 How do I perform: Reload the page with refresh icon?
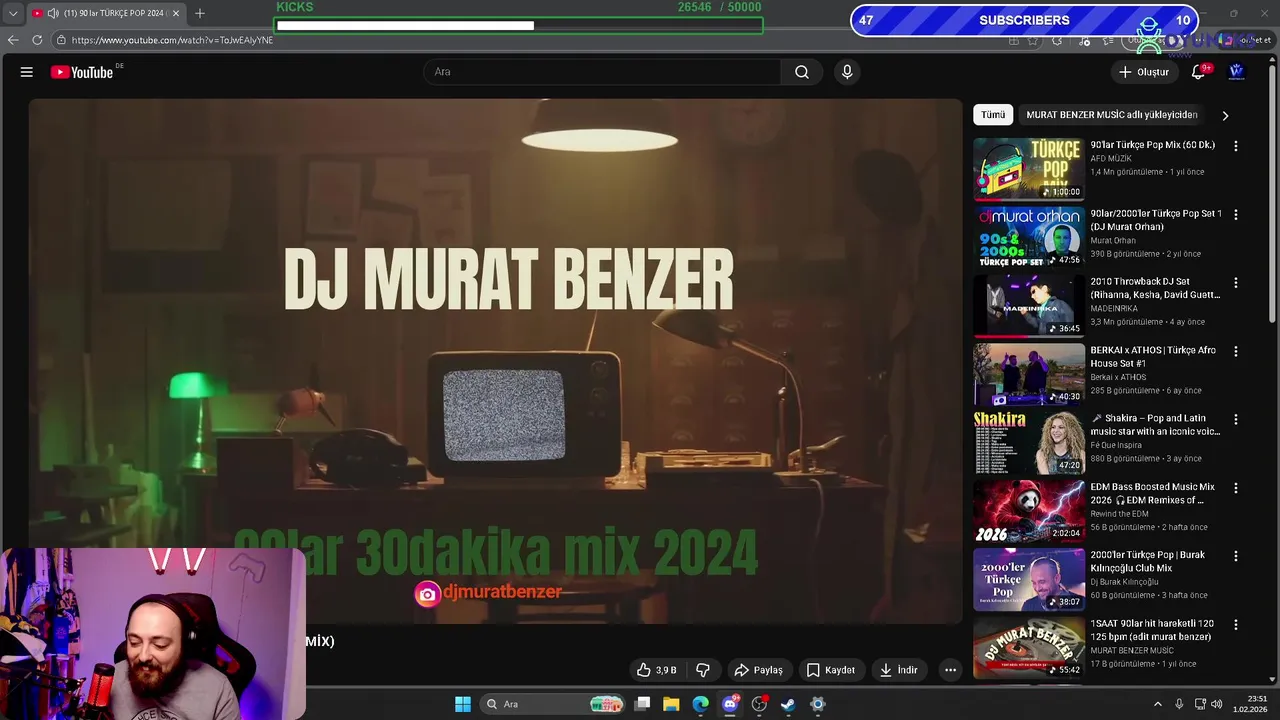(37, 40)
